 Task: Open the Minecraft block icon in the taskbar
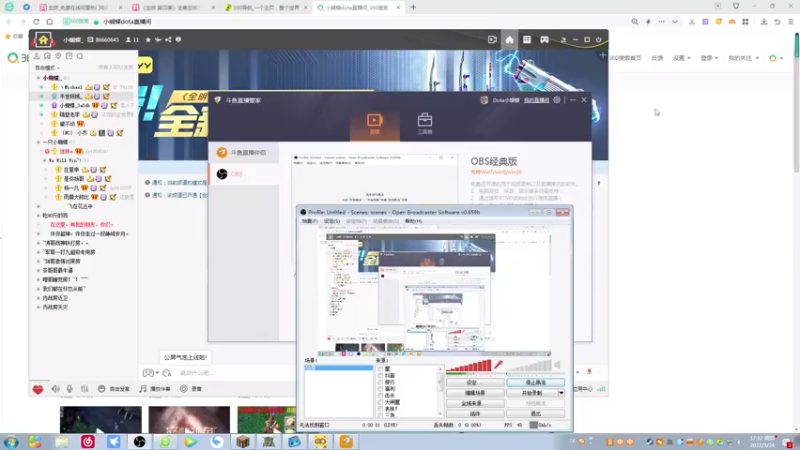click(x=243, y=441)
